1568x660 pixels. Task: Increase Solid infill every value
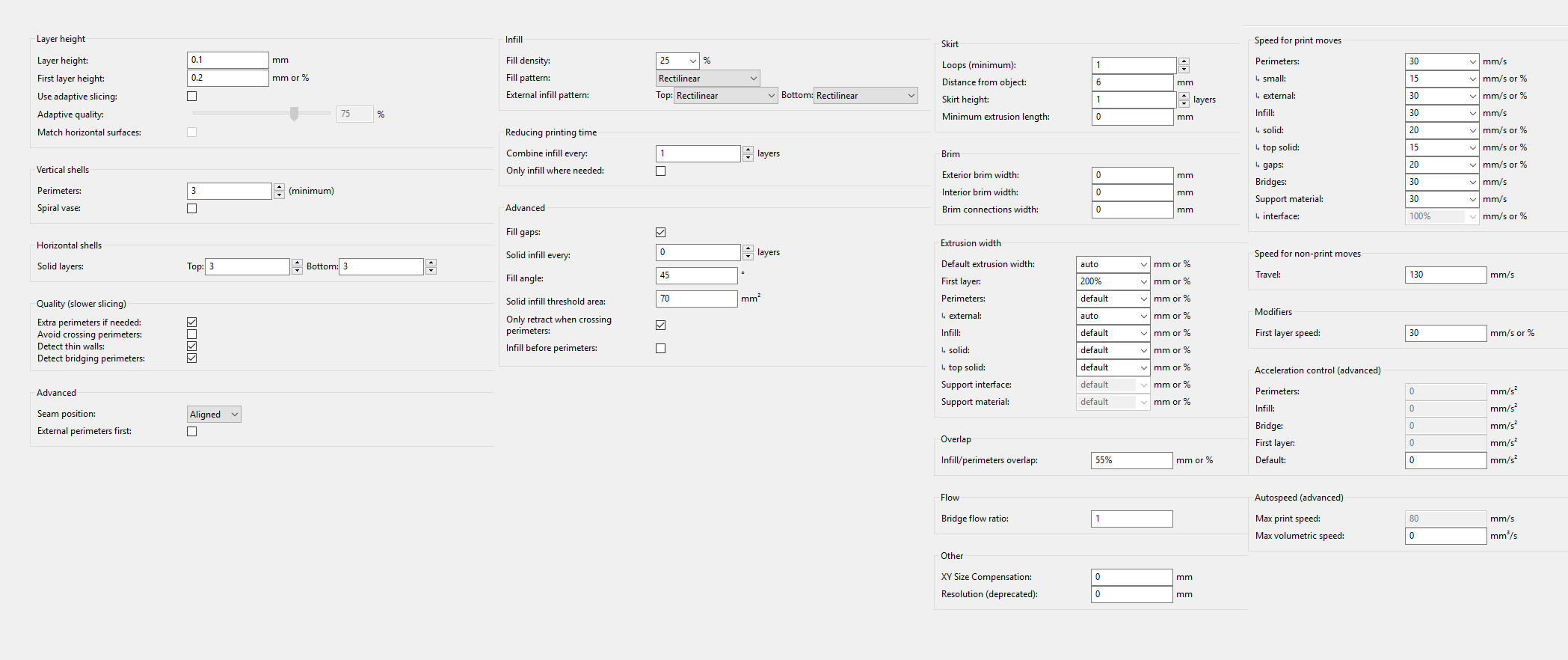click(x=748, y=248)
